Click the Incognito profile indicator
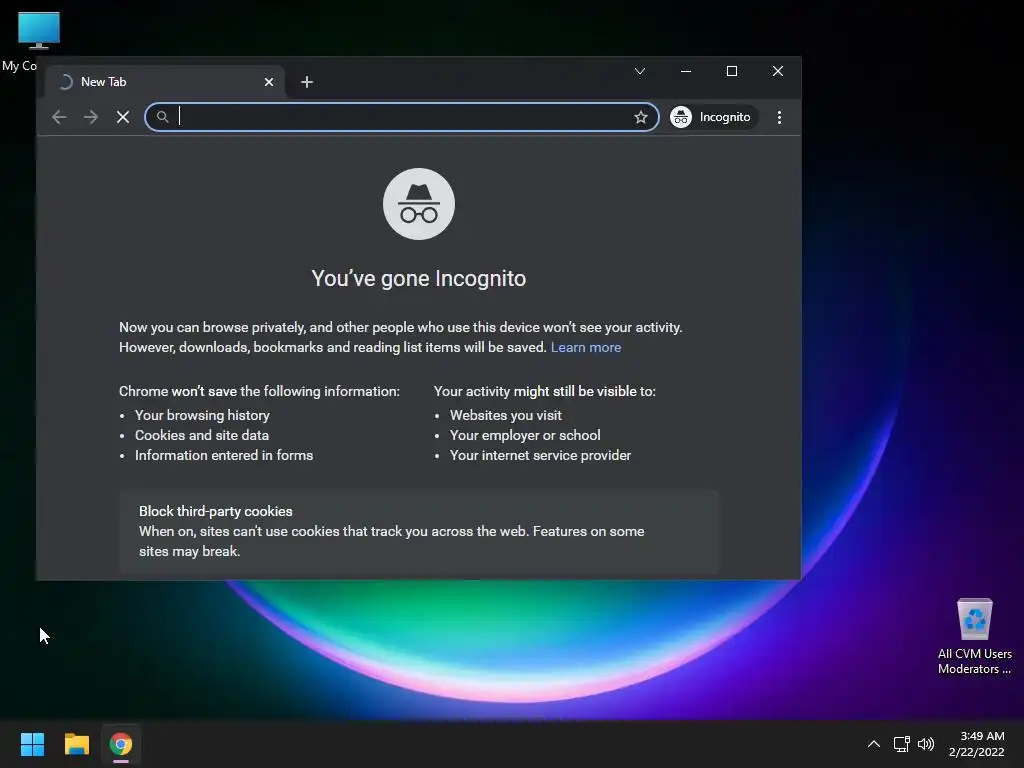 (712, 117)
